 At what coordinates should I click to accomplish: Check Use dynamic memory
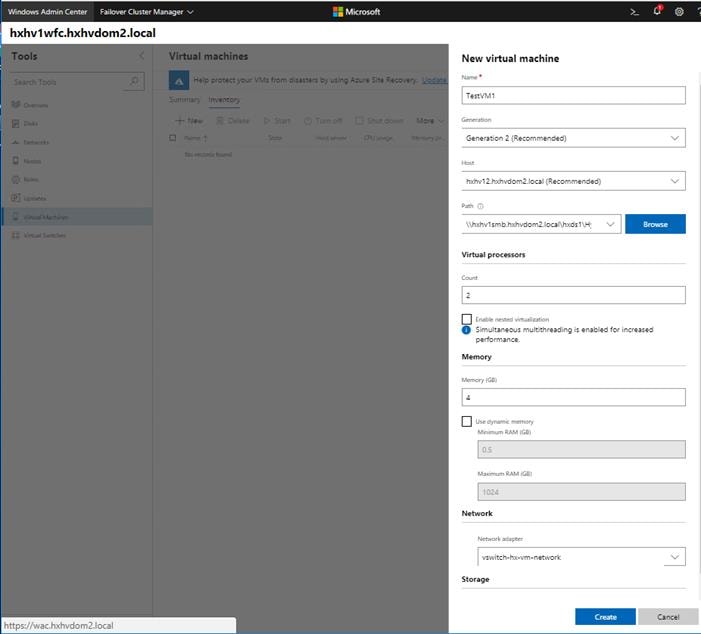coord(467,422)
